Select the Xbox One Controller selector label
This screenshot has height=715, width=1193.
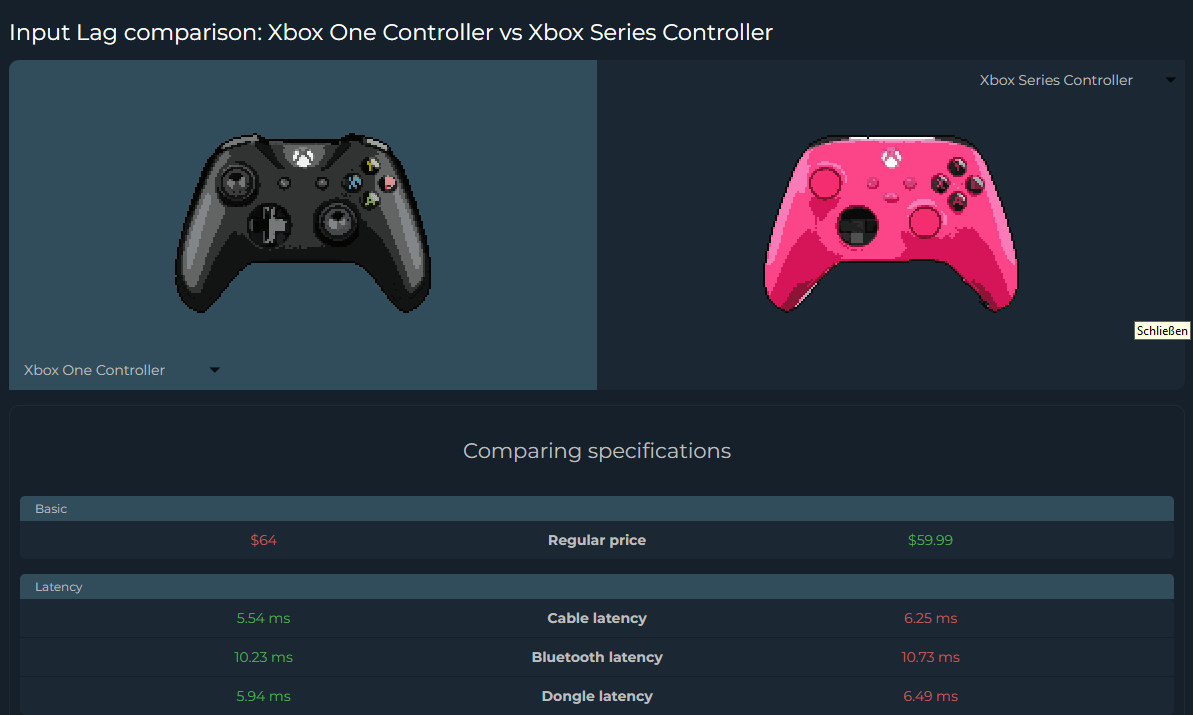(x=94, y=370)
